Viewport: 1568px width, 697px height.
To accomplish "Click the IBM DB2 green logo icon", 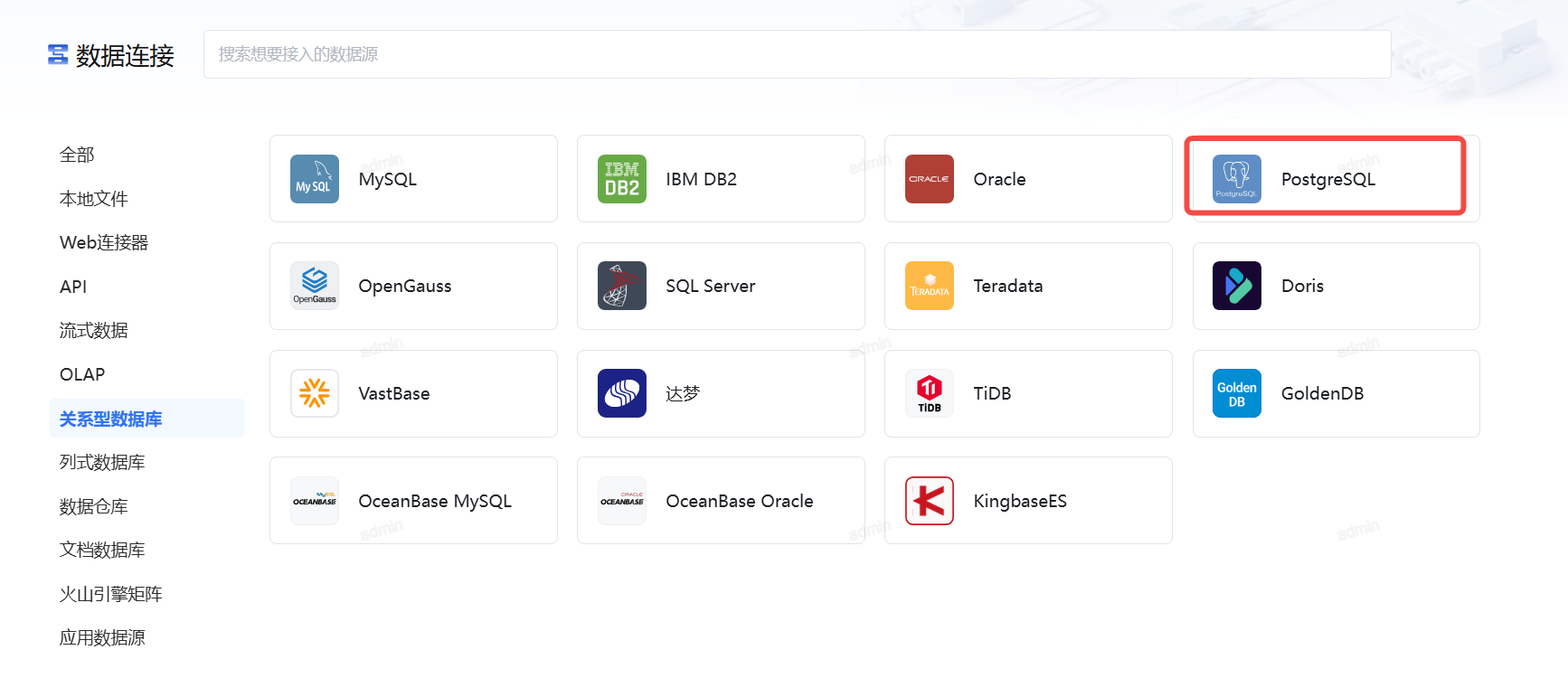I will coord(622,179).
